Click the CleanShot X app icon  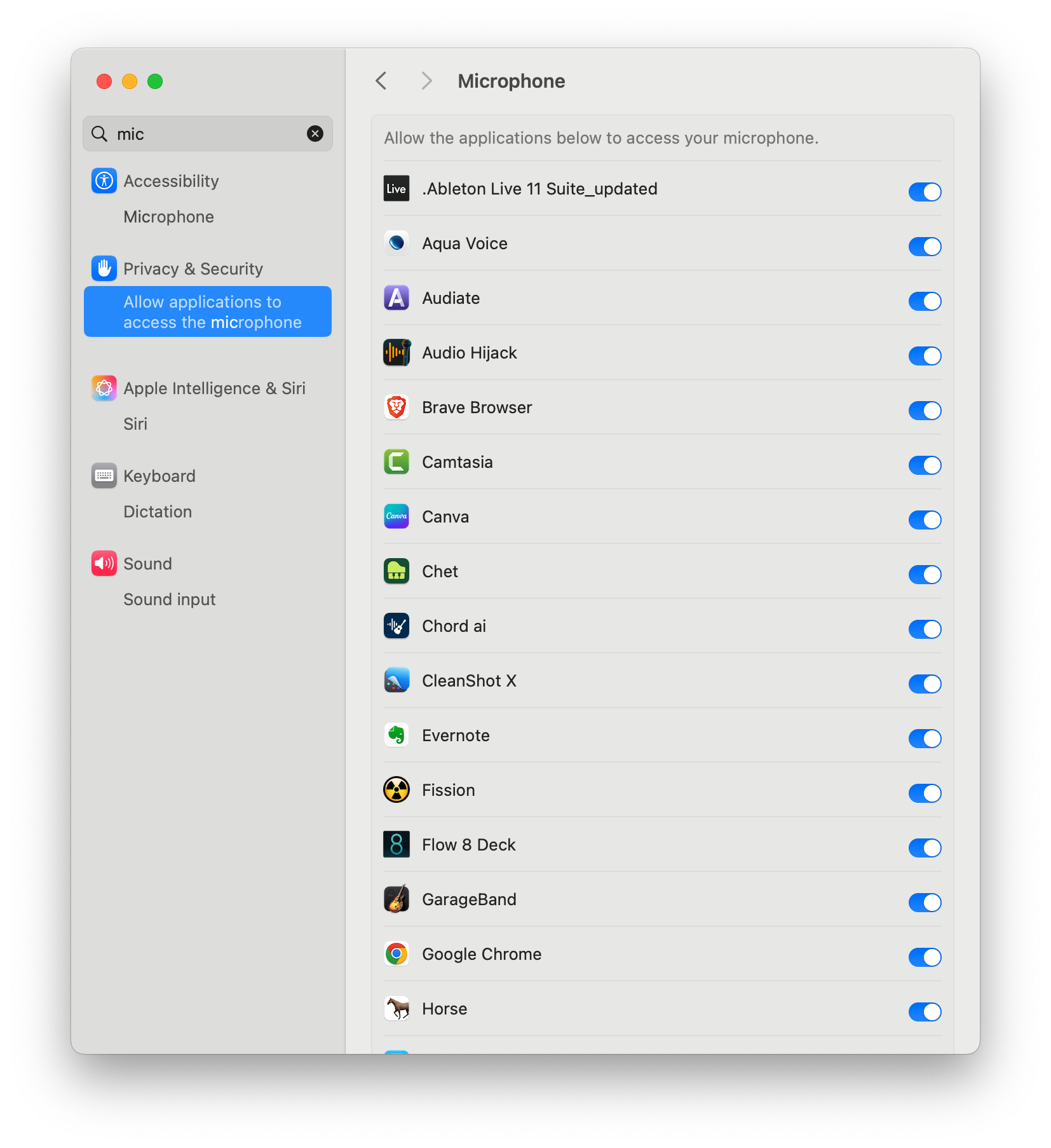click(397, 681)
